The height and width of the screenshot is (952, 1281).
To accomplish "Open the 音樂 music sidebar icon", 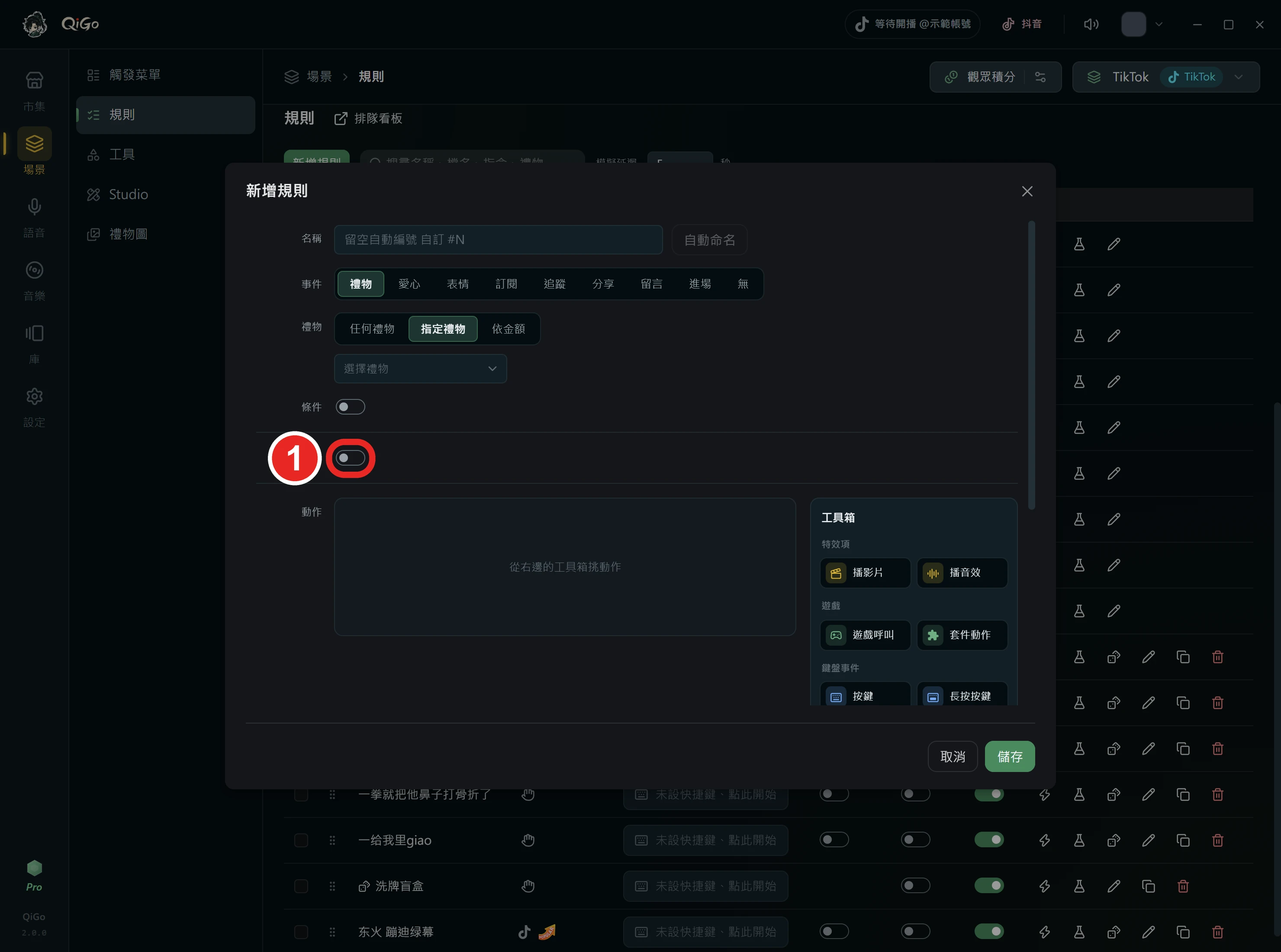I will [34, 270].
